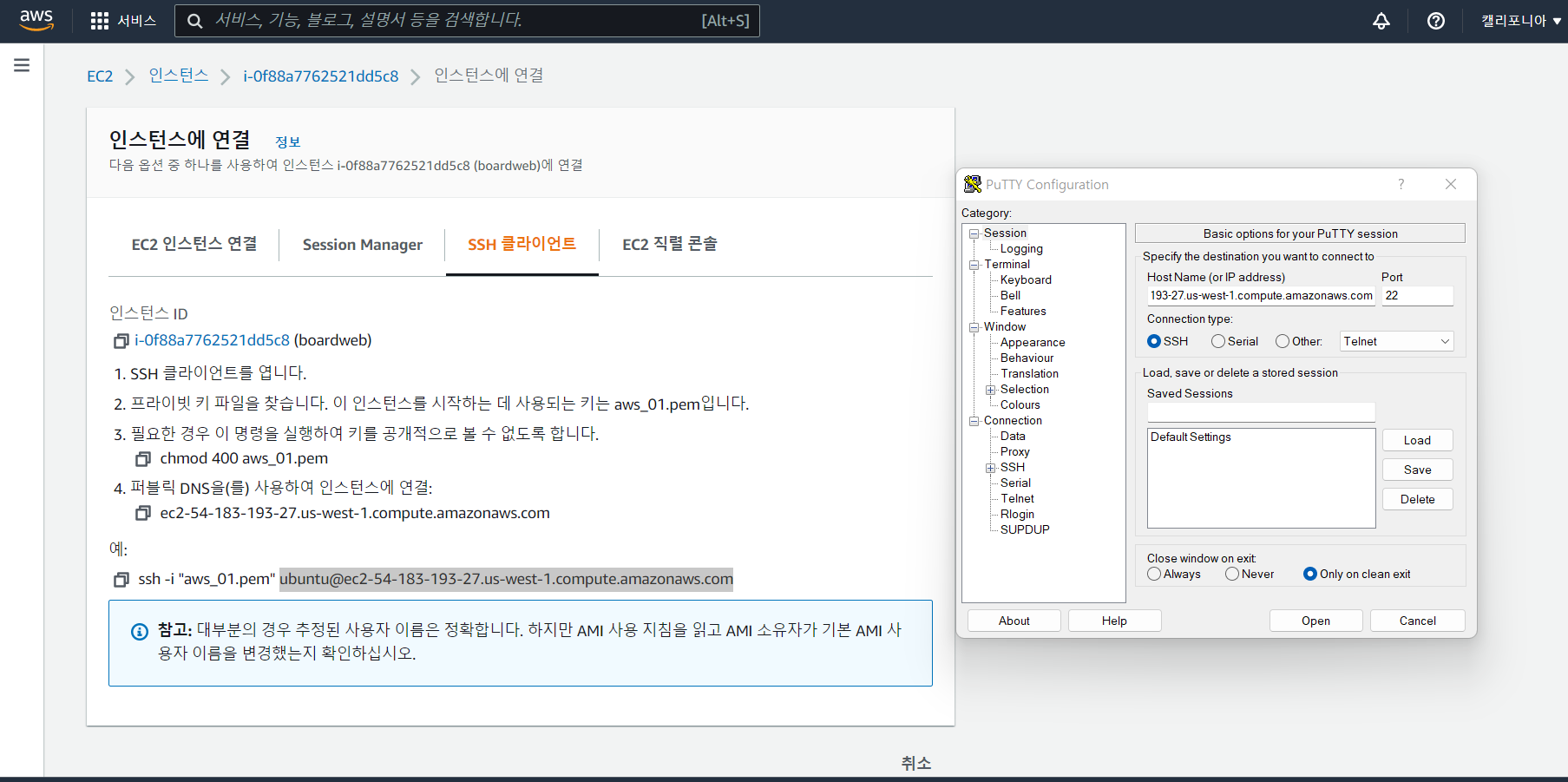The height and width of the screenshot is (782, 1568).
Task: Click the Port input field
Action: coord(1418,296)
